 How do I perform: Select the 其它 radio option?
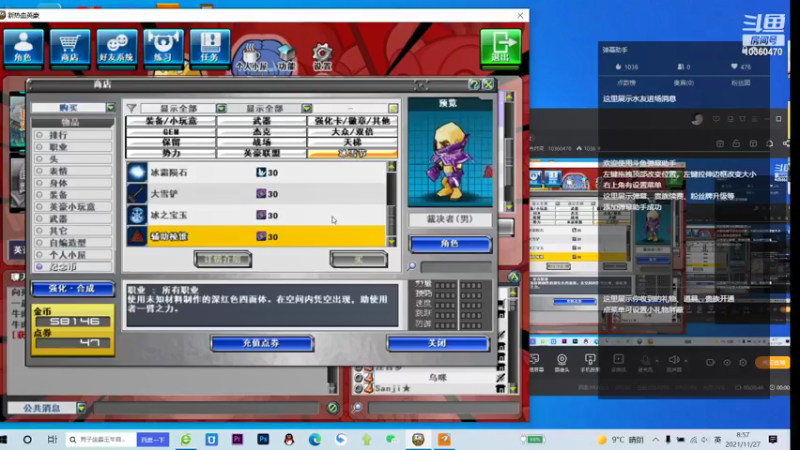click(39, 231)
